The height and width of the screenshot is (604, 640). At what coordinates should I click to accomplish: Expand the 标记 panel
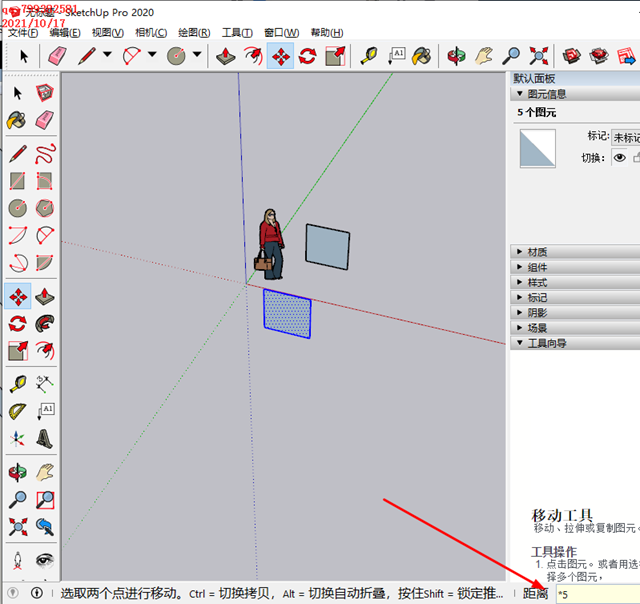tap(575, 298)
